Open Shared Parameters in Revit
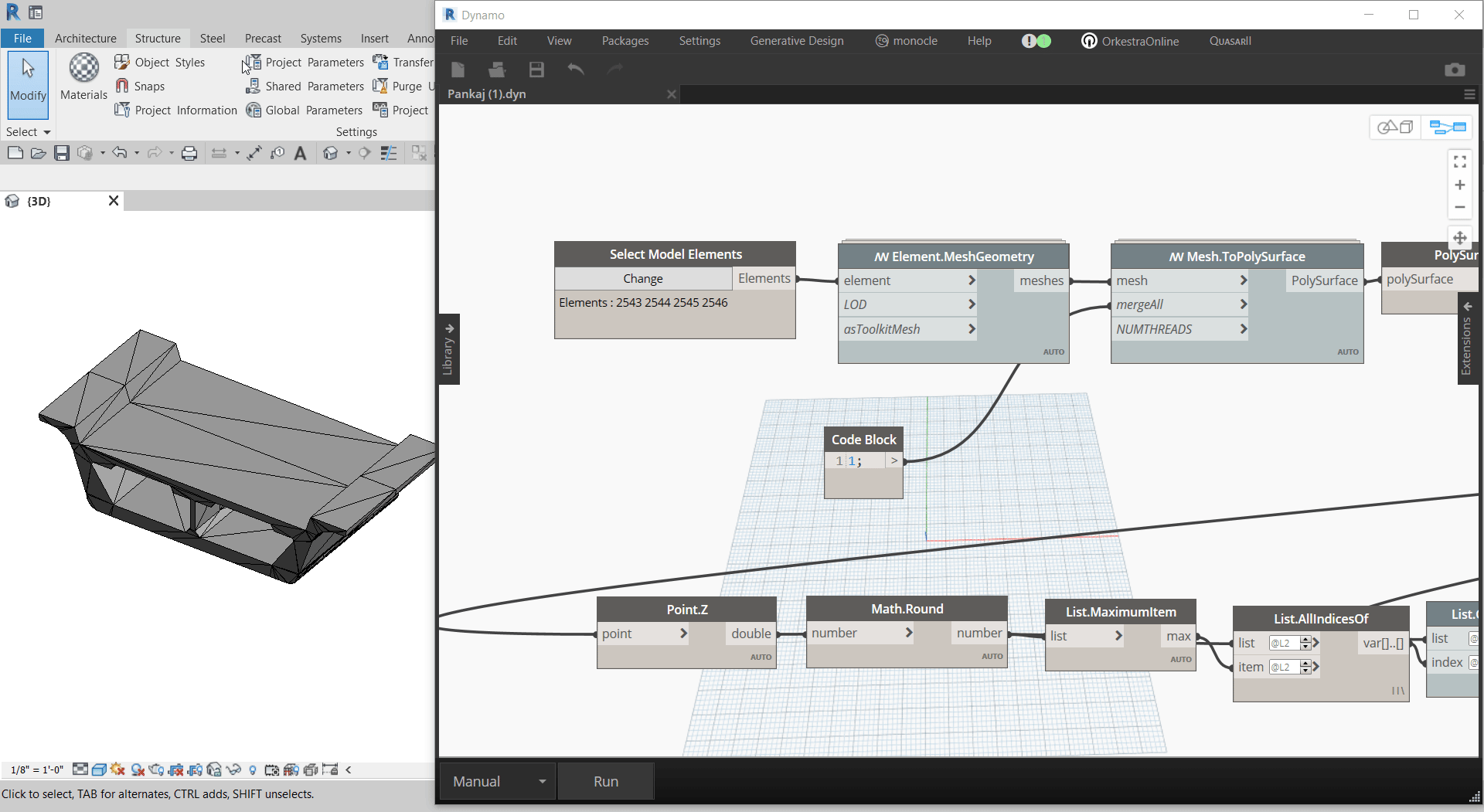This screenshot has height=812, width=1484. tap(305, 86)
